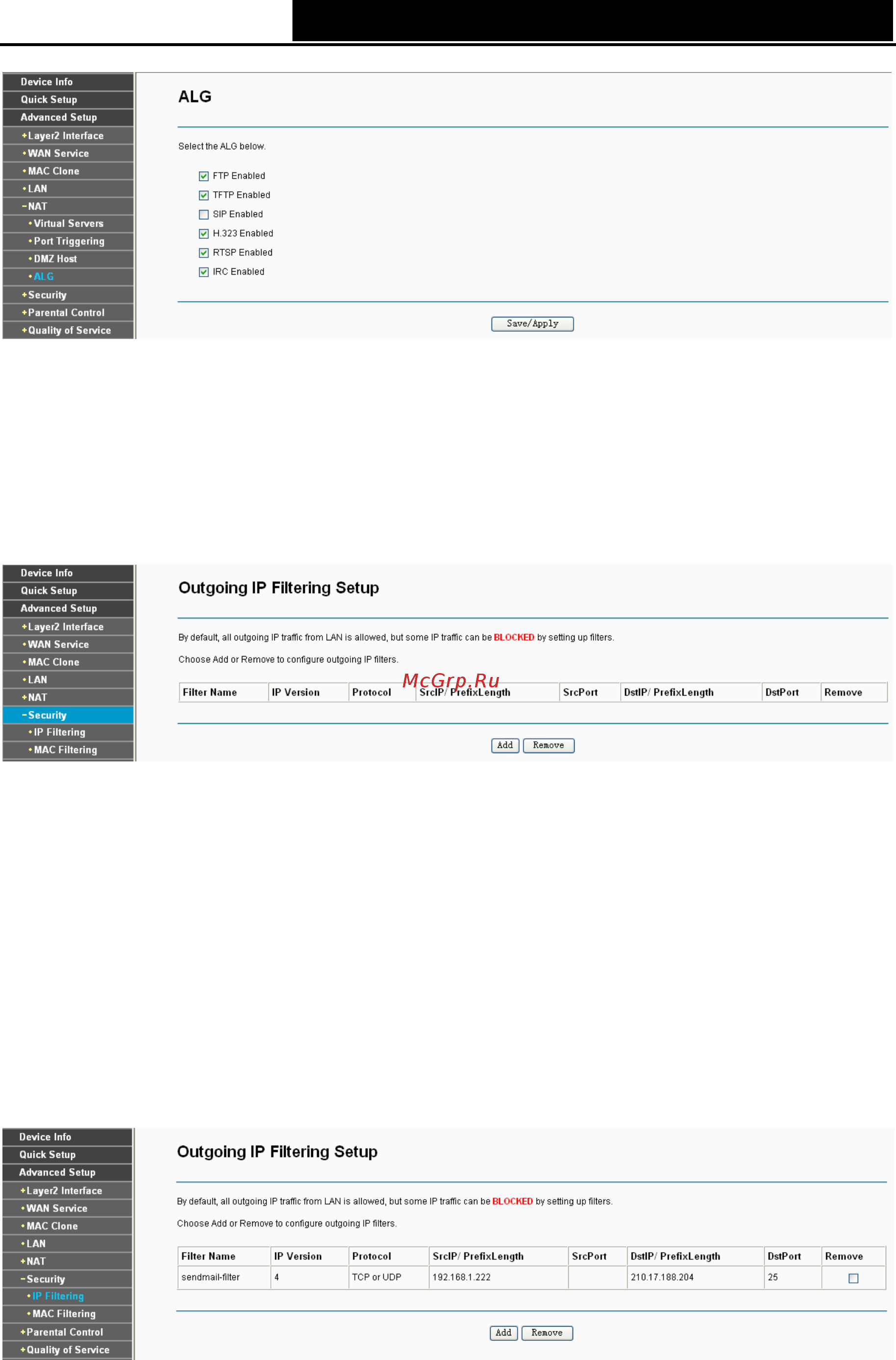
Task: Expand NAT in the bottom panel sidebar
Action: click(x=67, y=1261)
